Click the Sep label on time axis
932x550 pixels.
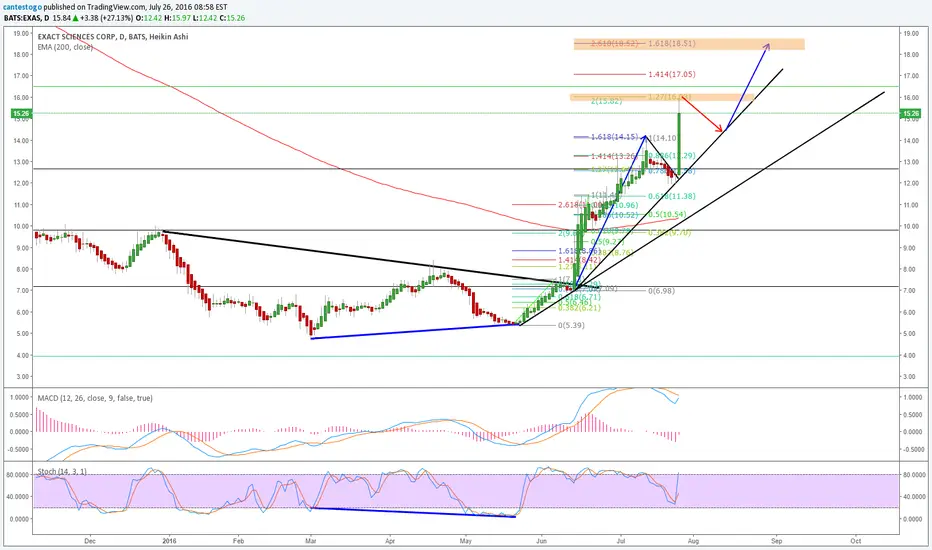click(x=776, y=541)
